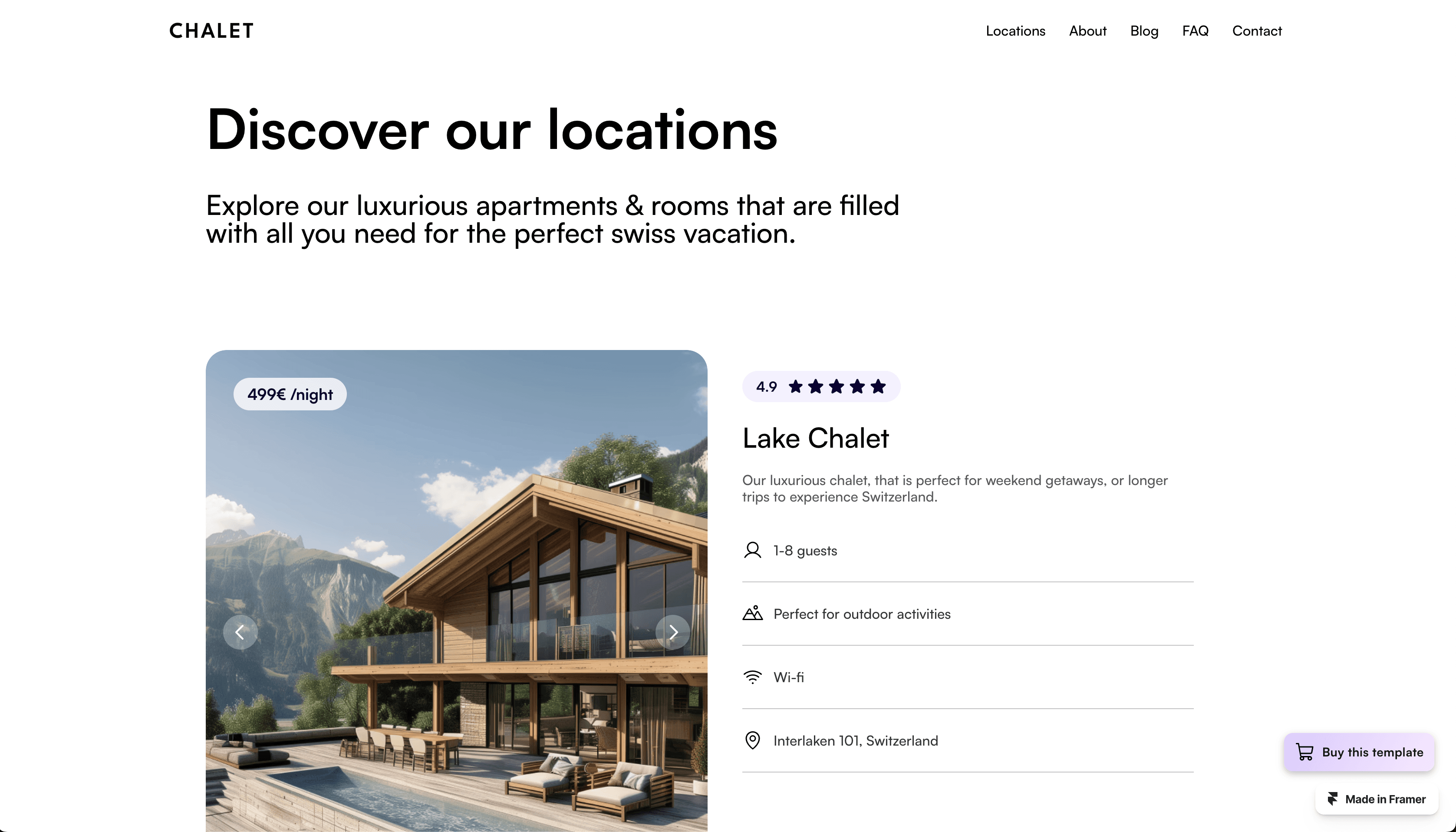Click the Lake Chalet photo
The image size is (1456, 832).
click(x=456, y=590)
